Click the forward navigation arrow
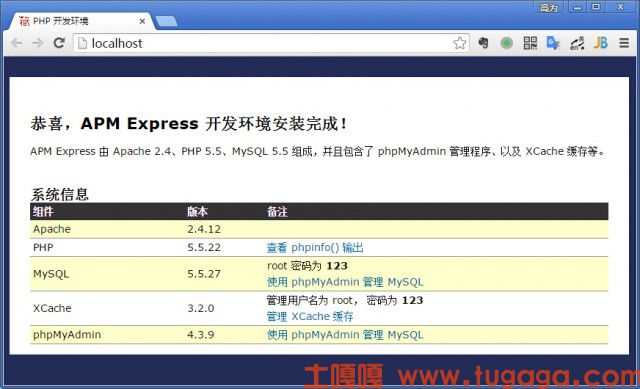 (x=38, y=43)
